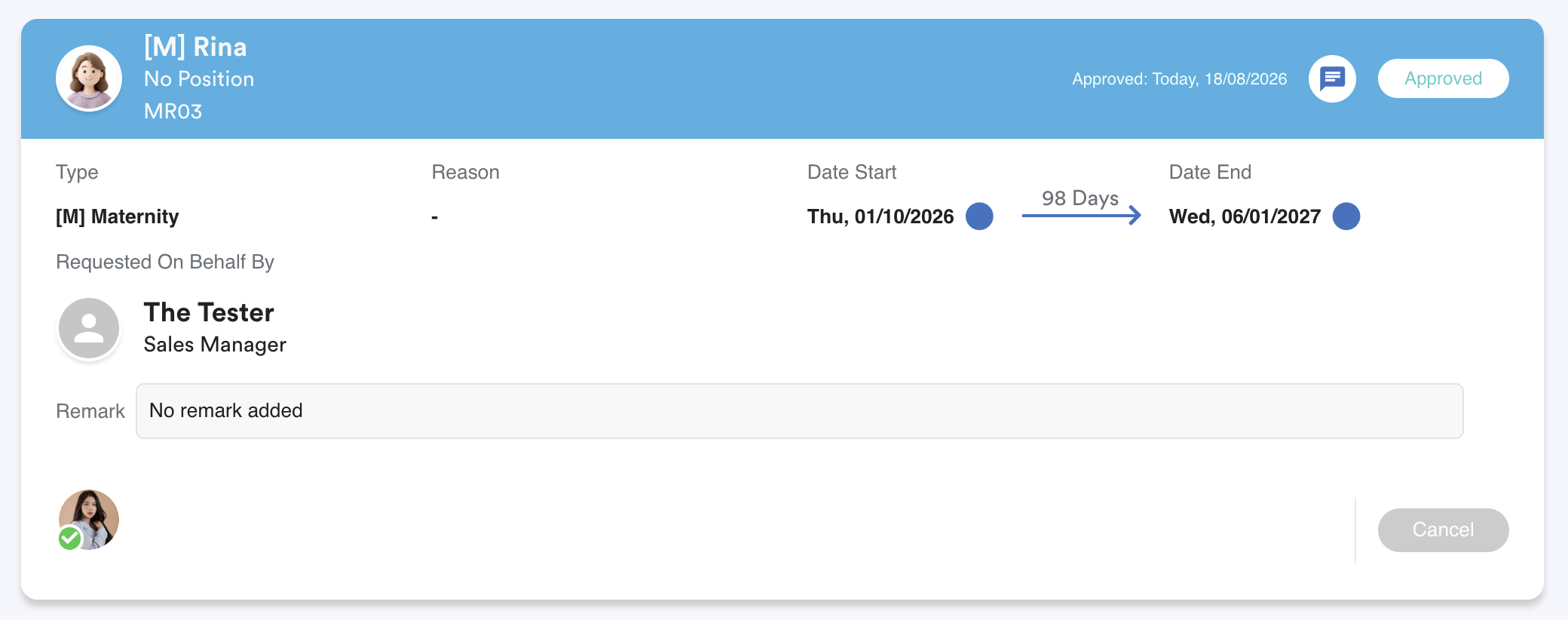Screen dimensions: 1568x620
Task: Click The Tester's default avatar icon
Action: [89, 328]
